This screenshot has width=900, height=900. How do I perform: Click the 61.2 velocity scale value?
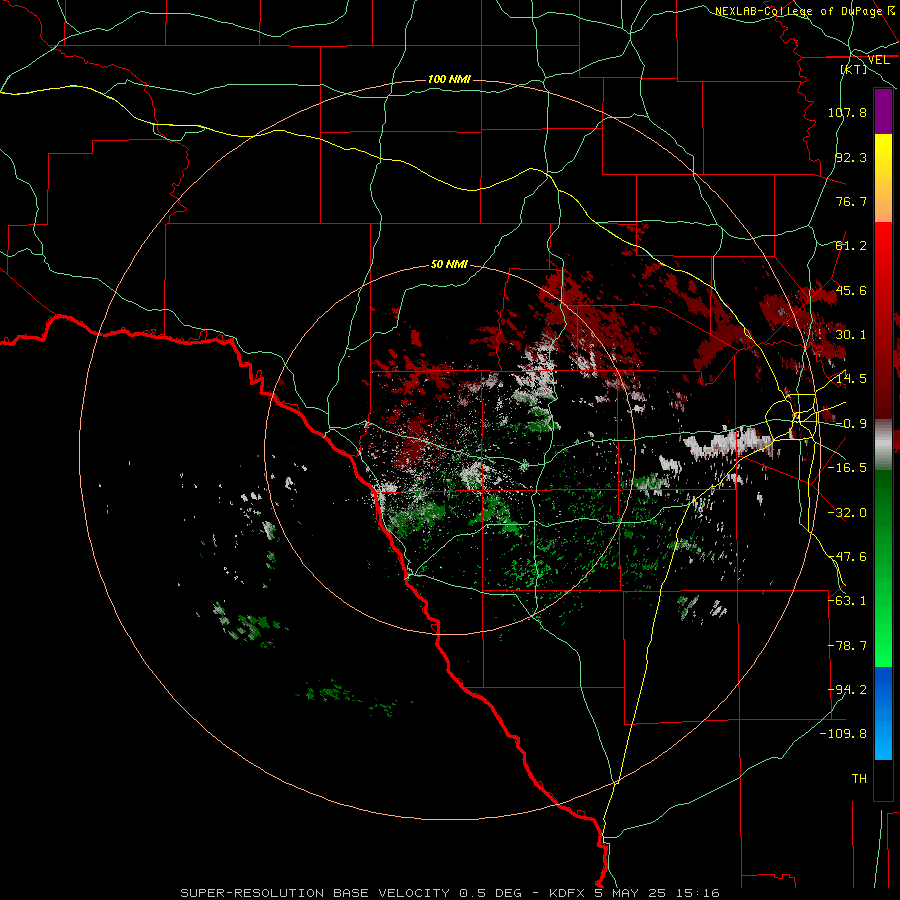851,246
